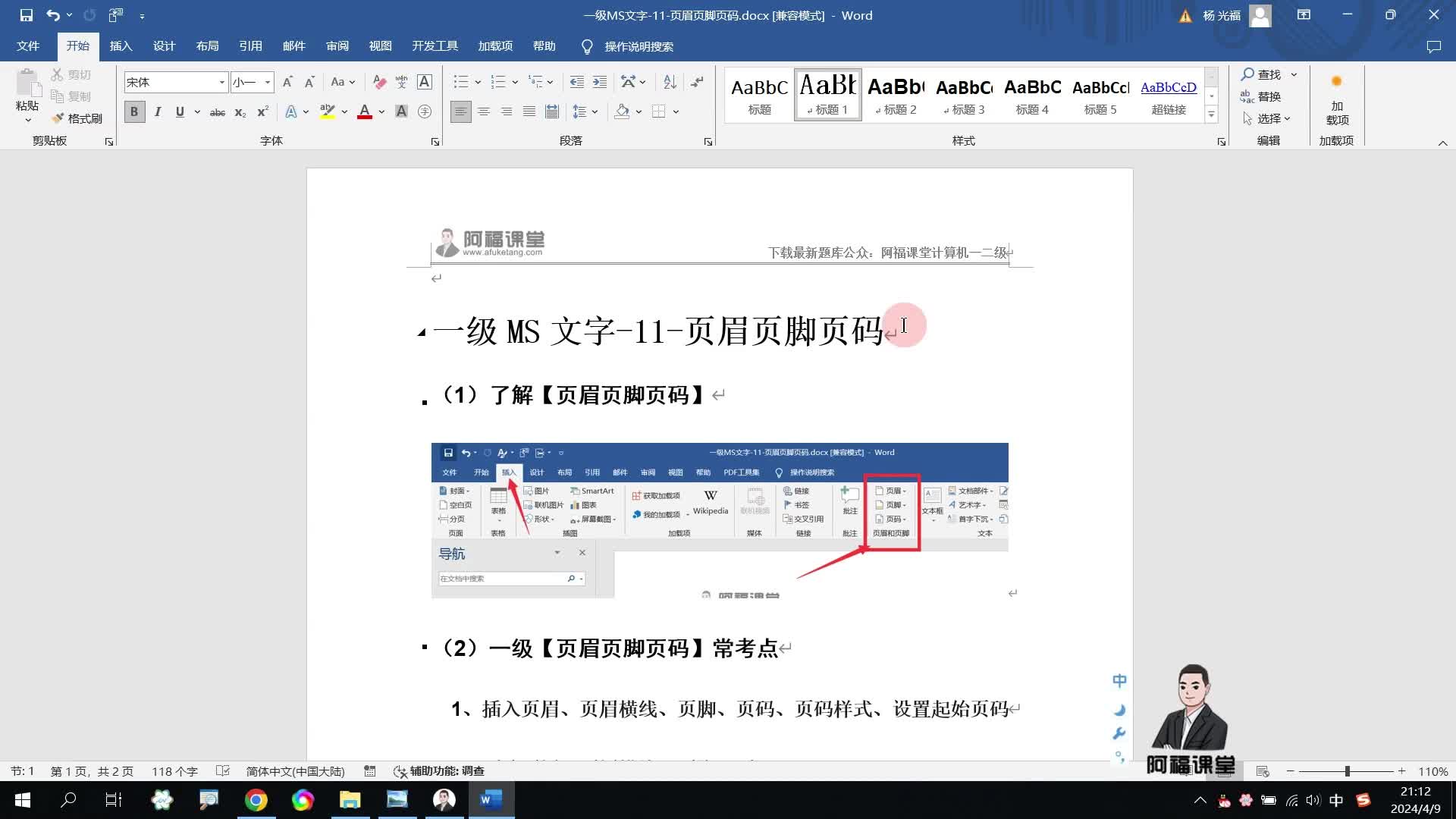Open the font size dropdown
This screenshot has width=1456, height=819.
[x=268, y=82]
